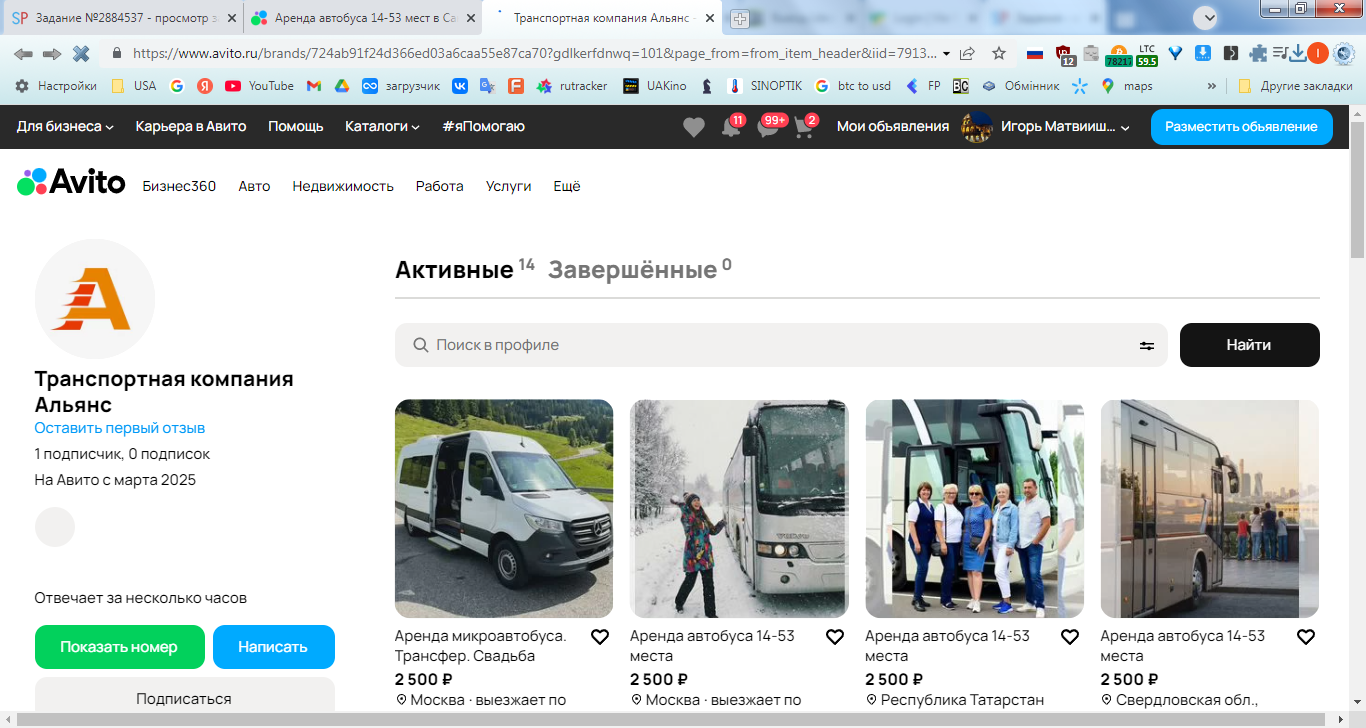This screenshot has width=1366, height=728.
Task: Open the Недвижимость category
Action: click(x=343, y=186)
